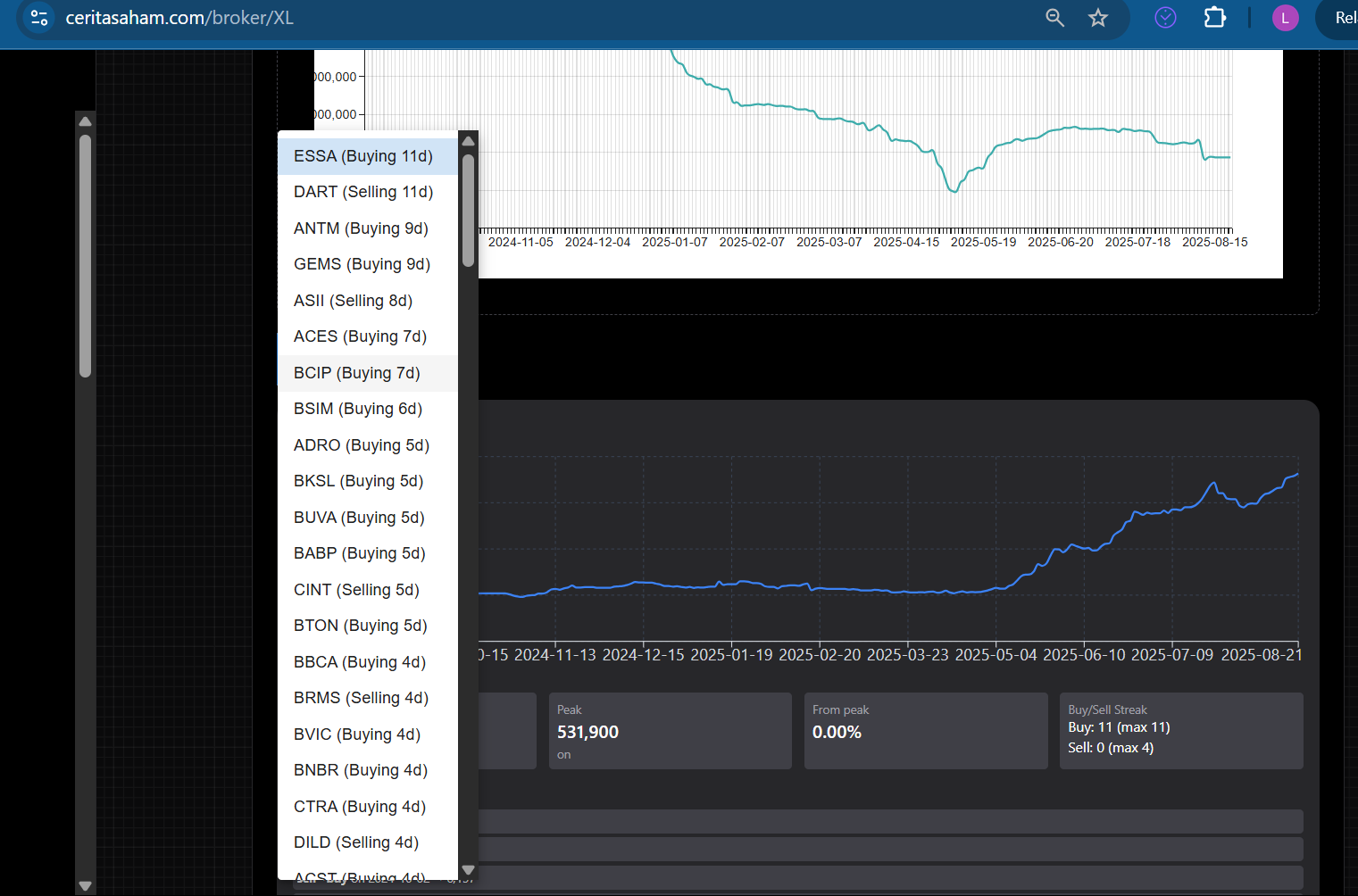This screenshot has width=1358, height=896.
Task: Select BRMS (Selling 4d) entry
Action: coord(368,698)
